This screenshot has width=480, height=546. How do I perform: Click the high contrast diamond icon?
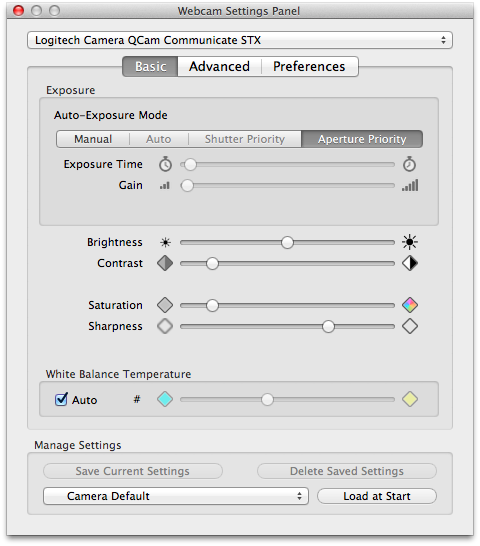[410, 263]
